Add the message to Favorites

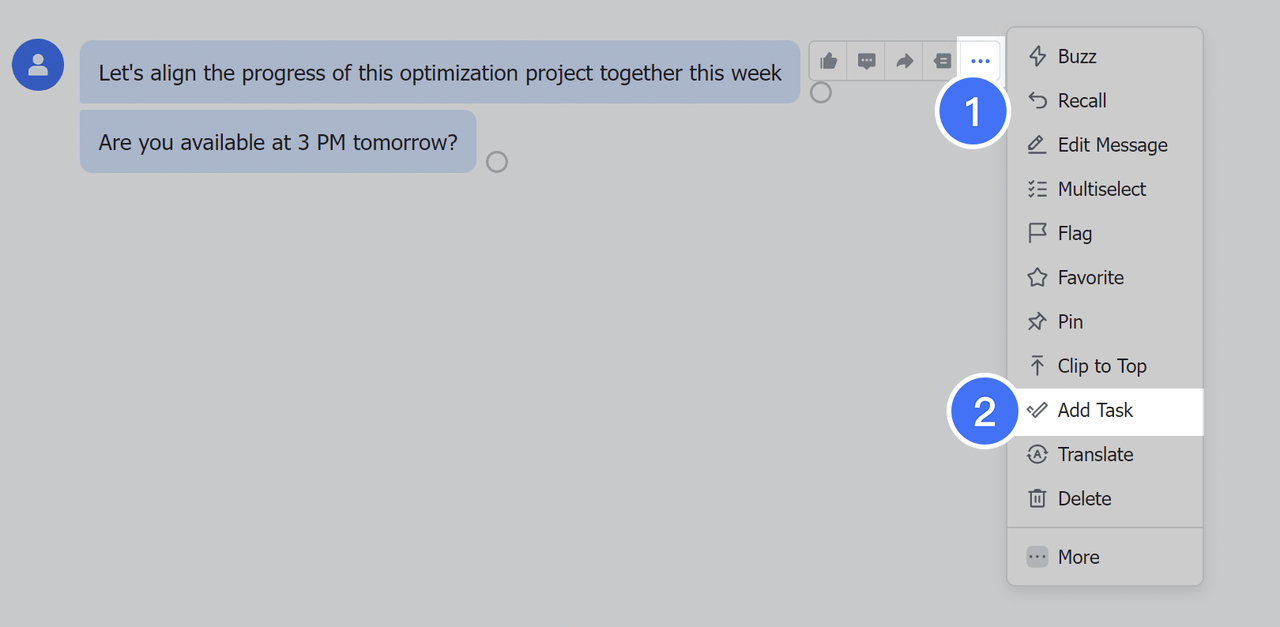(x=1090, y=277)
